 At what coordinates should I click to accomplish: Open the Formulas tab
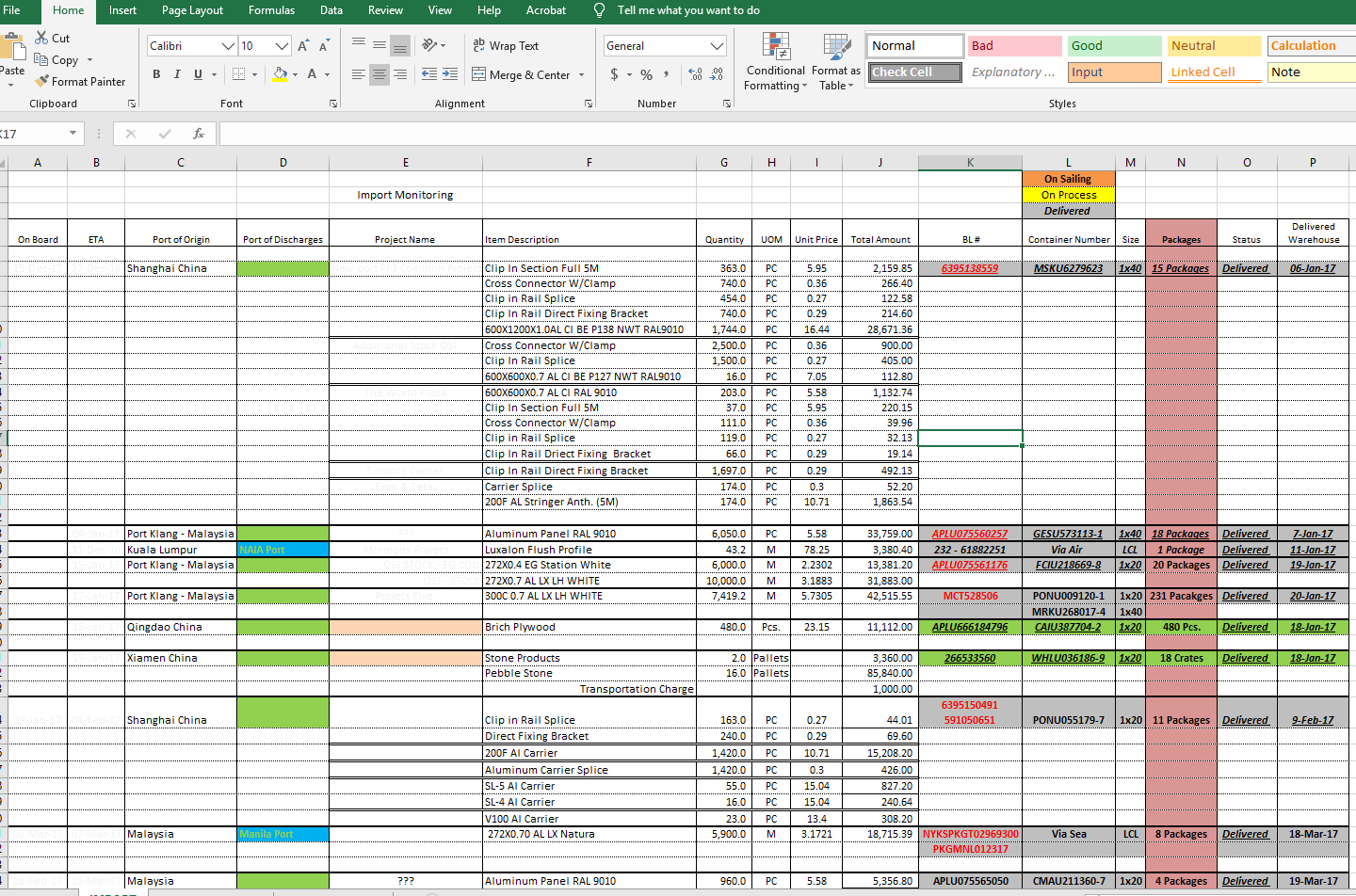coord(271,10)
